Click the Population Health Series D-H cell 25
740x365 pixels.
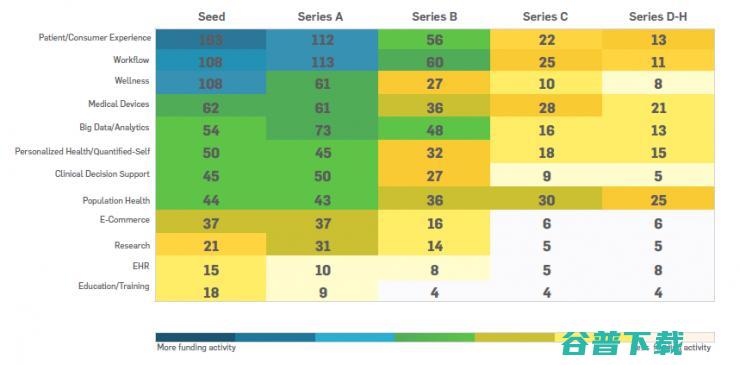coord(658,199)
